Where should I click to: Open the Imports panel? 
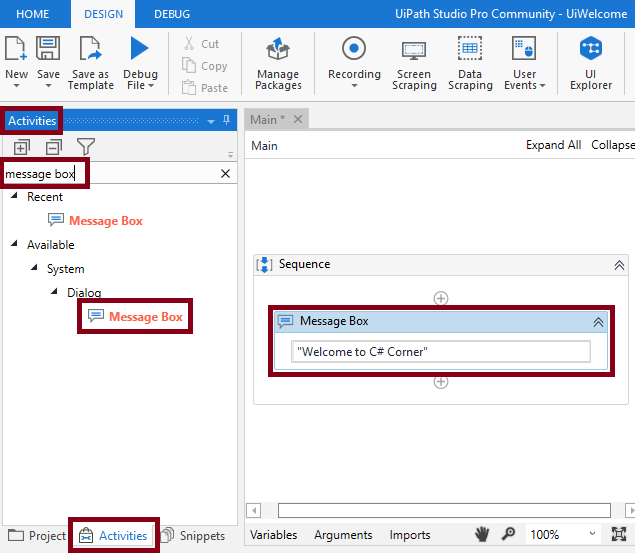(410, 535)
